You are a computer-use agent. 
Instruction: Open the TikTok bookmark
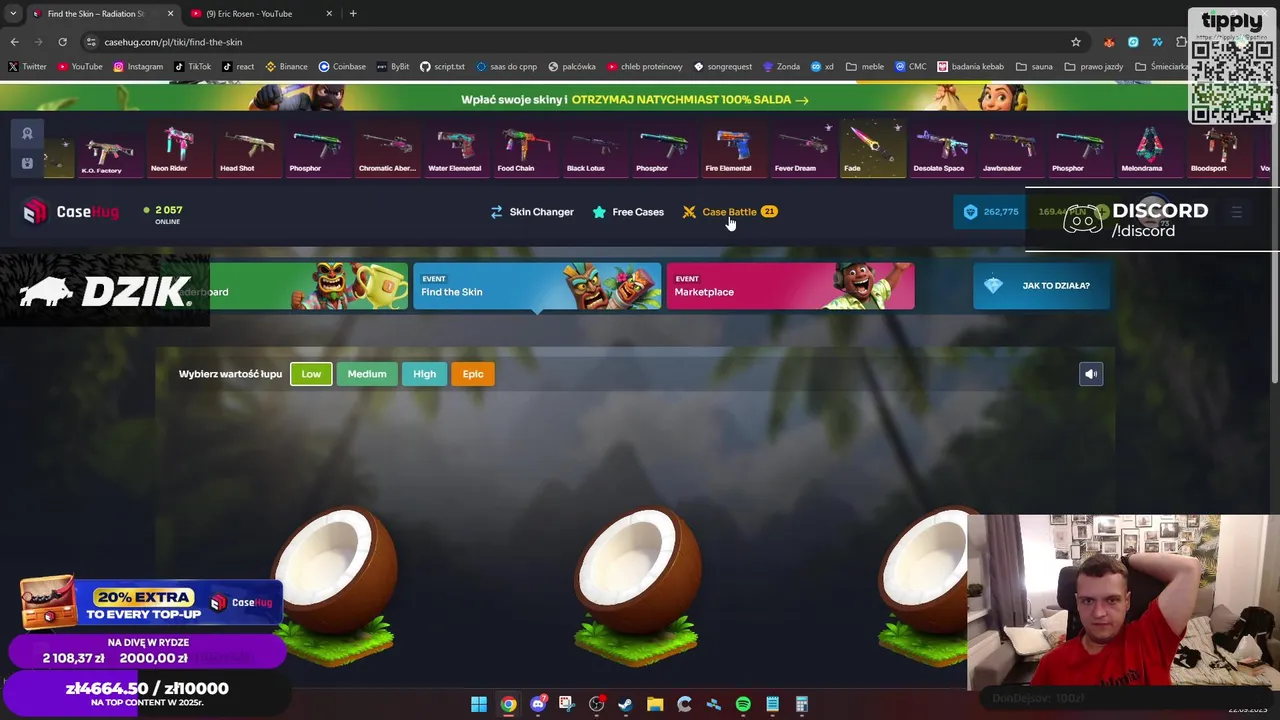(x=193, y=67)
